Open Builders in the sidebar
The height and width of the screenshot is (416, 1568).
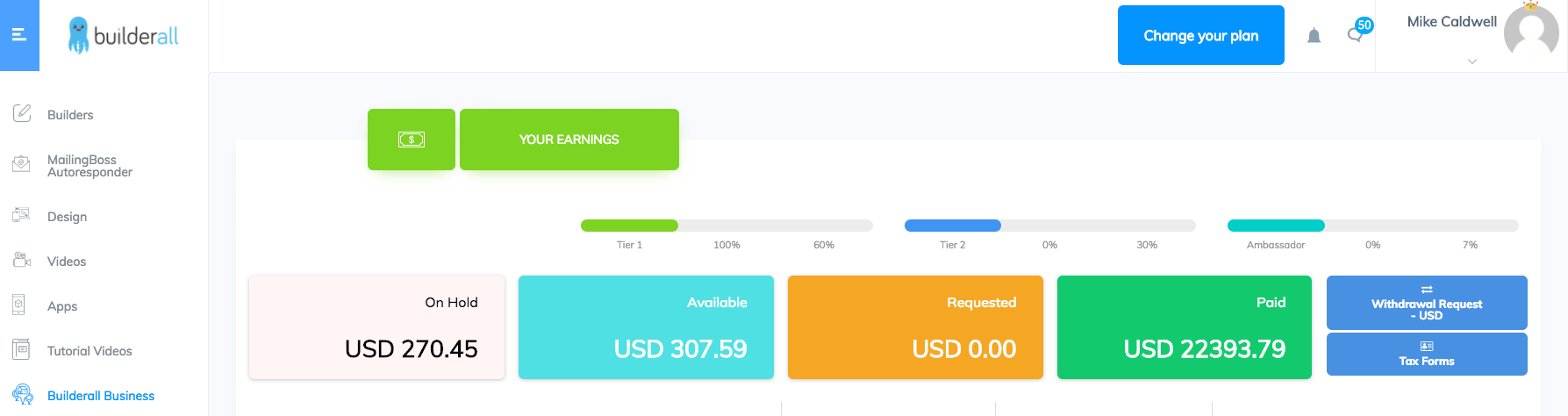tap(70, 115)
